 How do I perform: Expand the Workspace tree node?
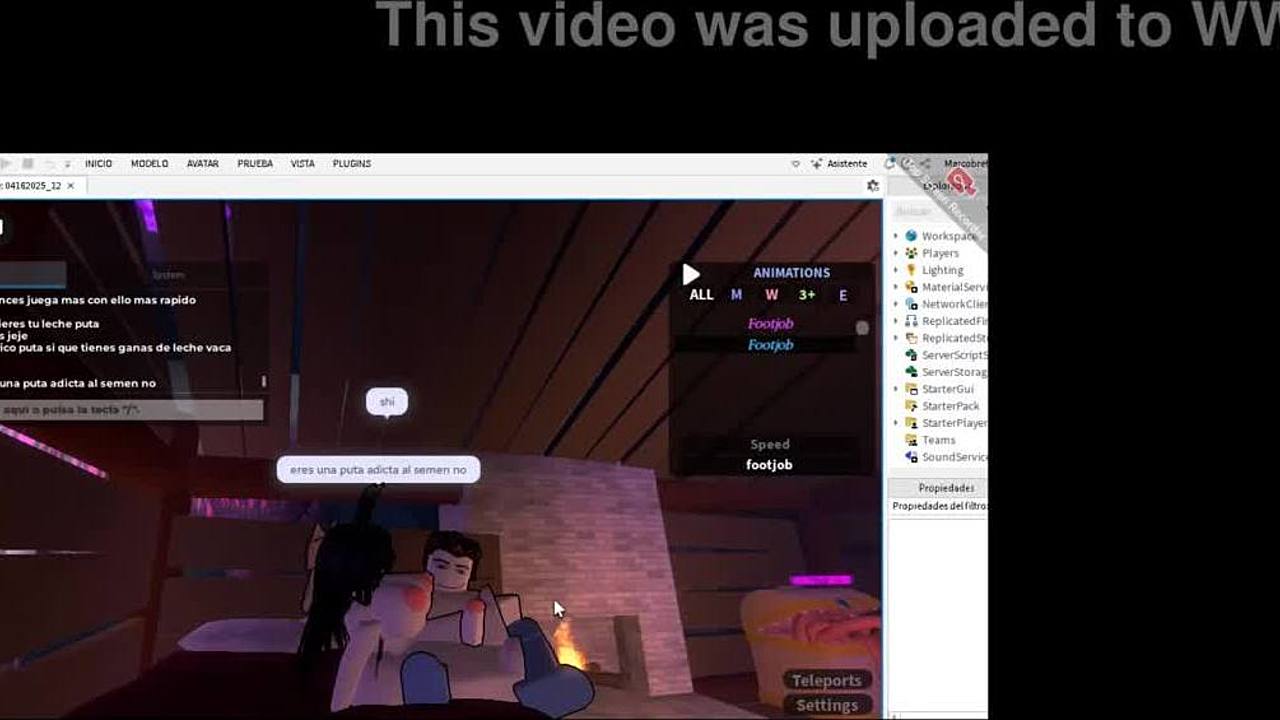tap(896, 236)
